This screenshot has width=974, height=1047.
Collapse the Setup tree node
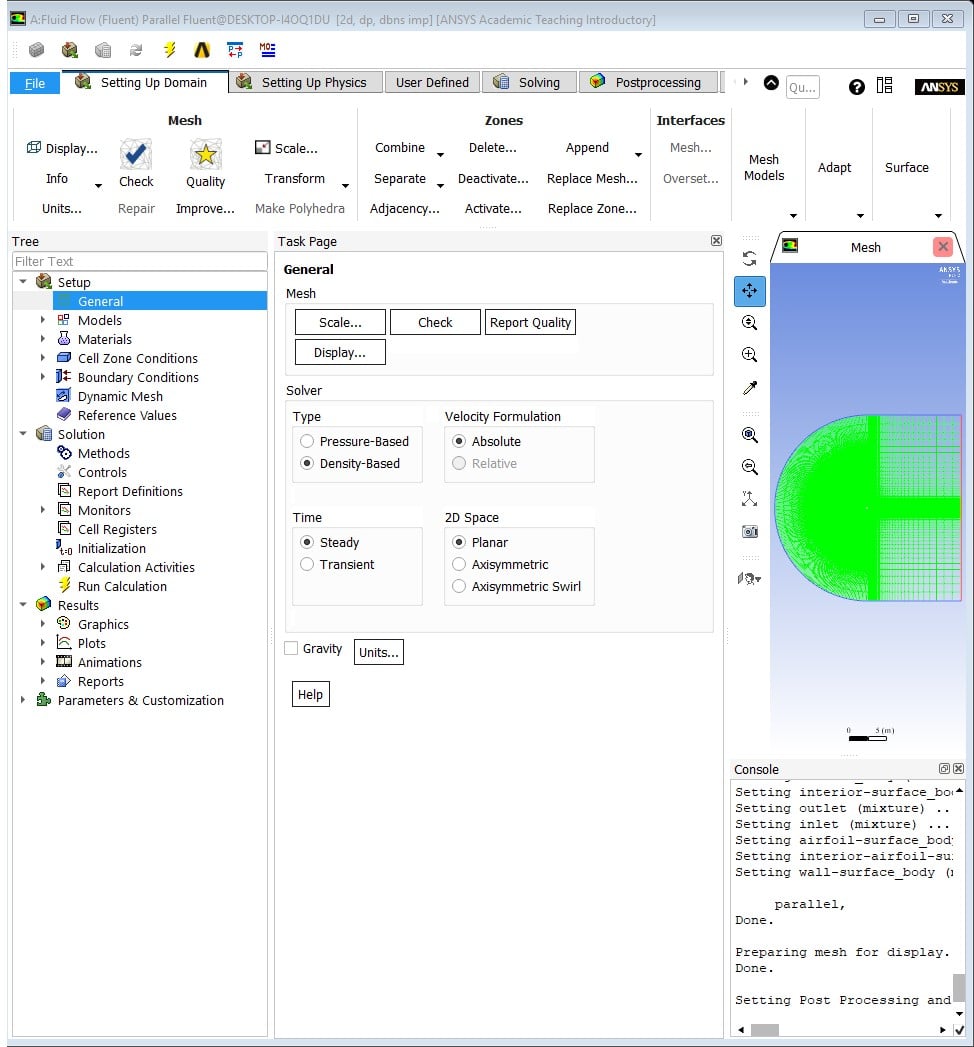click(23, 282)
